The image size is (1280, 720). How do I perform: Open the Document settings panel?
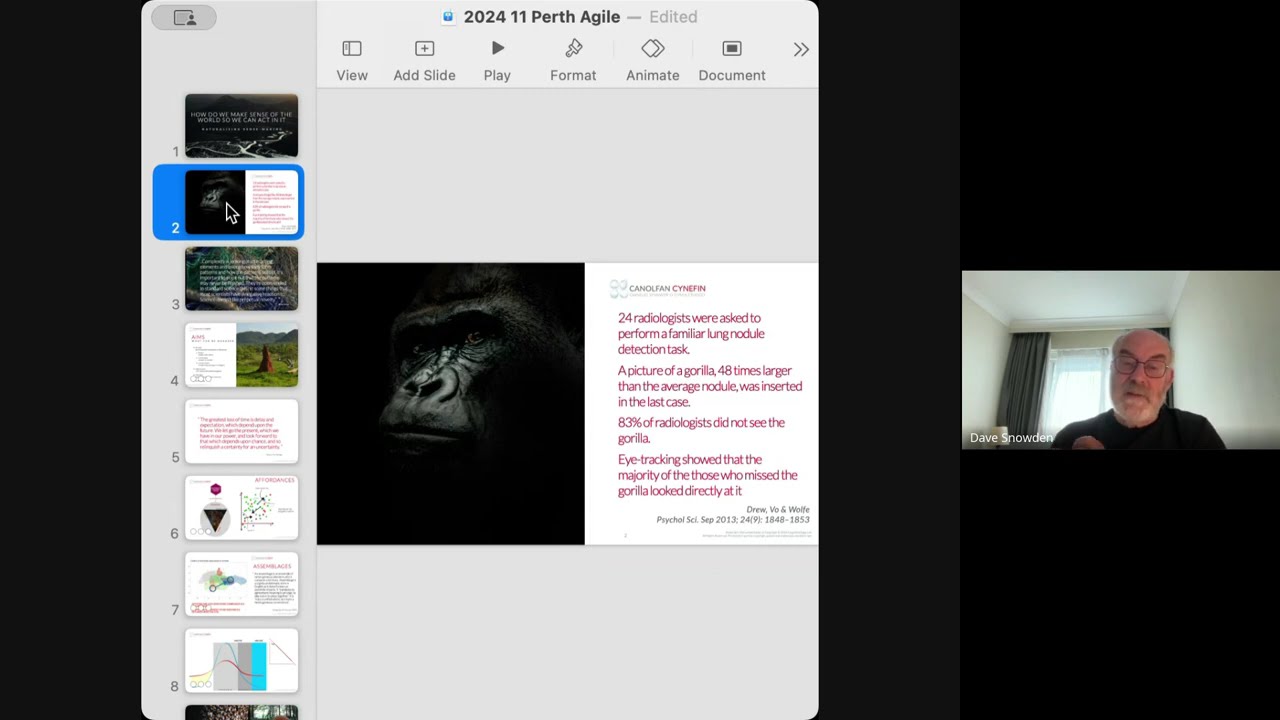point(732,49)
